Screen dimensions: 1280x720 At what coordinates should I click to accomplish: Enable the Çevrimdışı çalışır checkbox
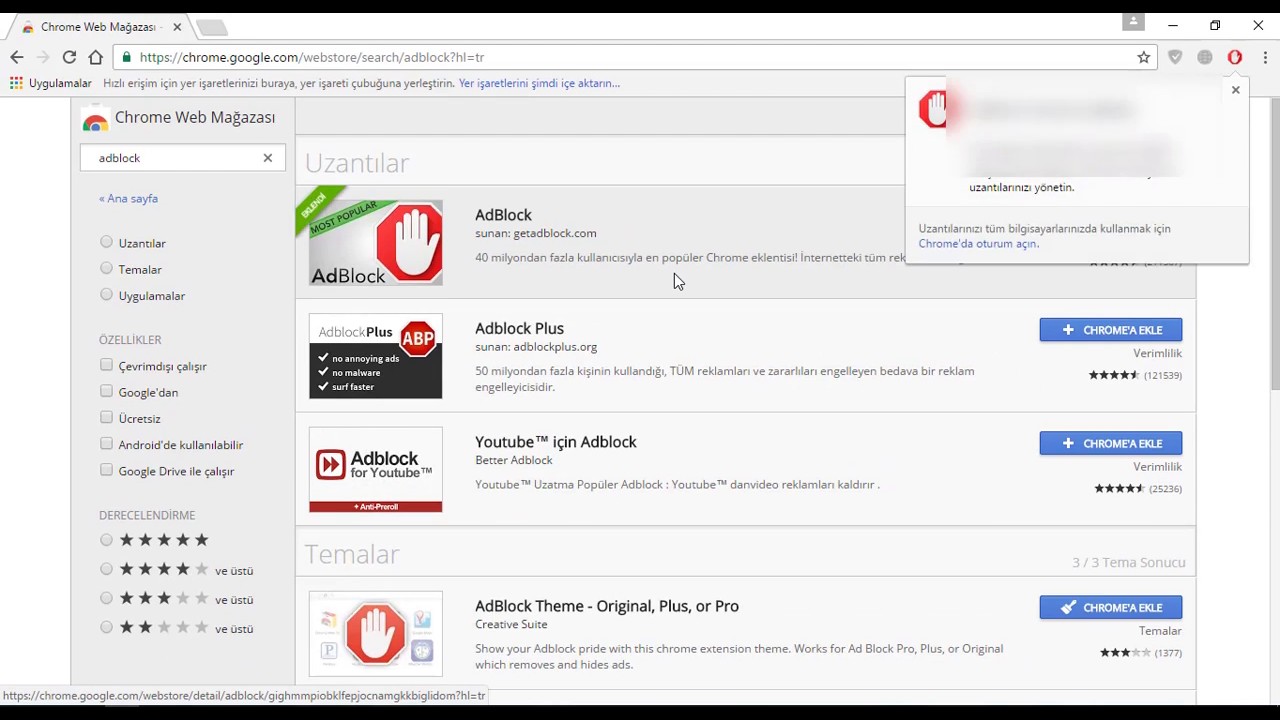pyautogui.click(x=106, y=365)
